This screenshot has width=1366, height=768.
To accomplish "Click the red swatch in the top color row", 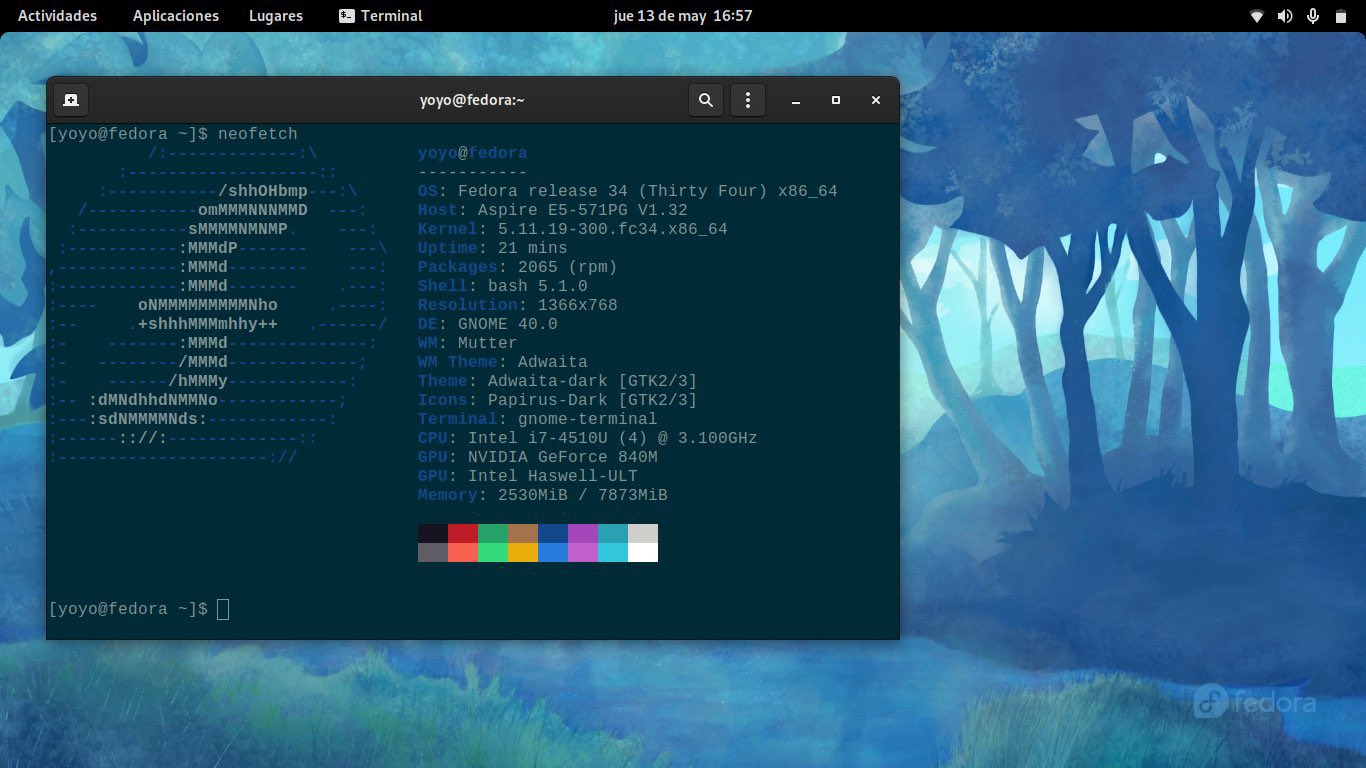I will click(x=463, y=533).
